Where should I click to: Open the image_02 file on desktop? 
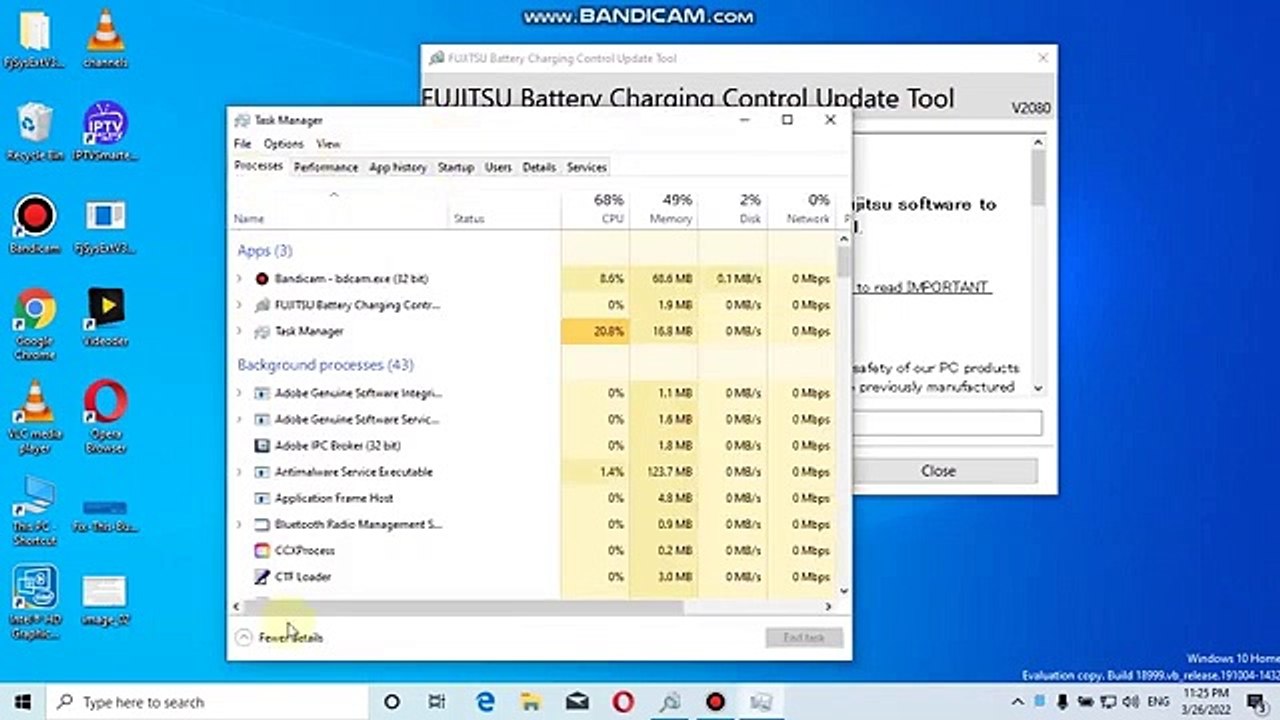pyautogui.click(x=105, y=600)
